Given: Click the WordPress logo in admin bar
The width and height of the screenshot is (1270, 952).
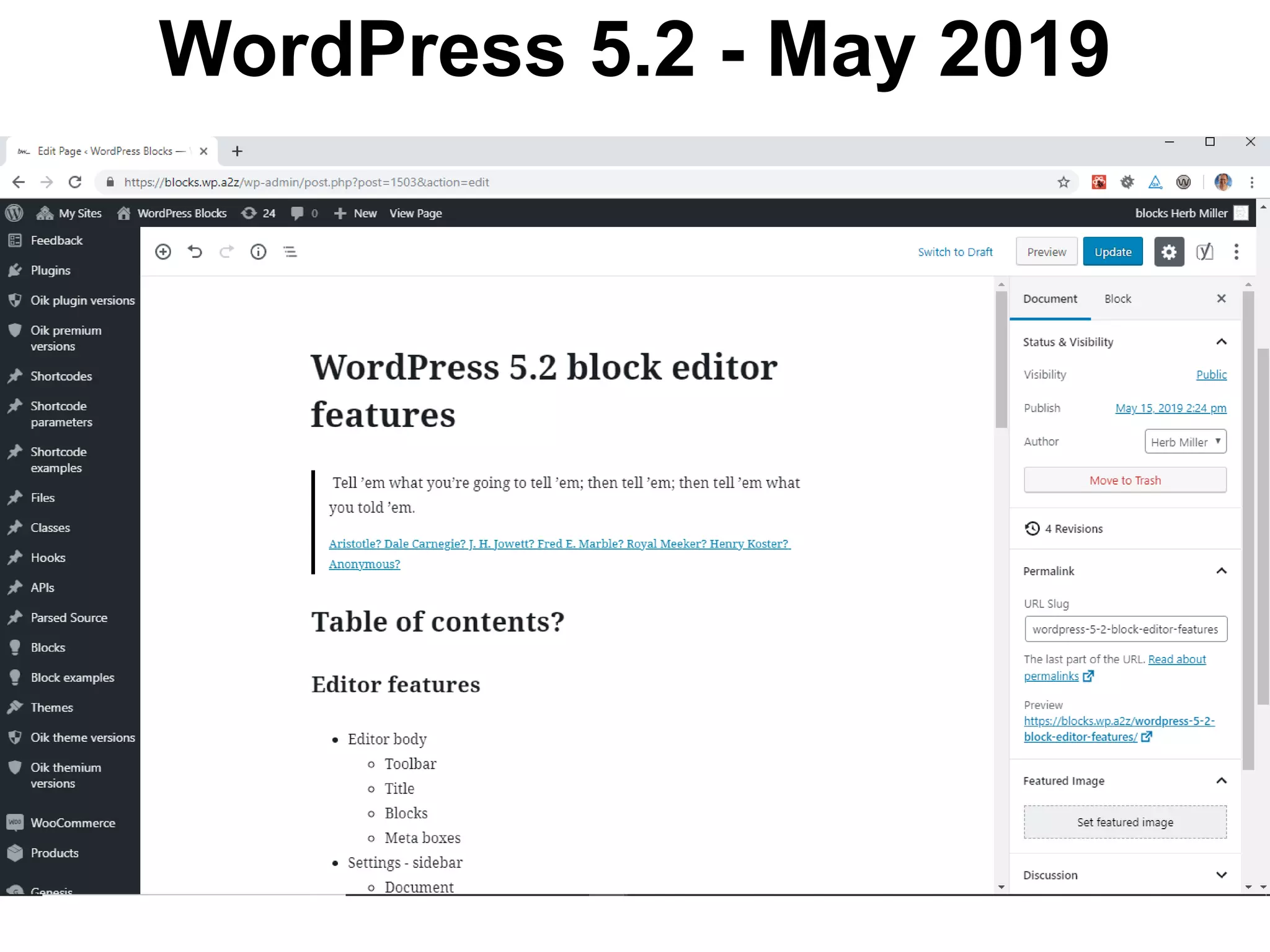Looking at the screenshot, I should [x=14, y=213].
